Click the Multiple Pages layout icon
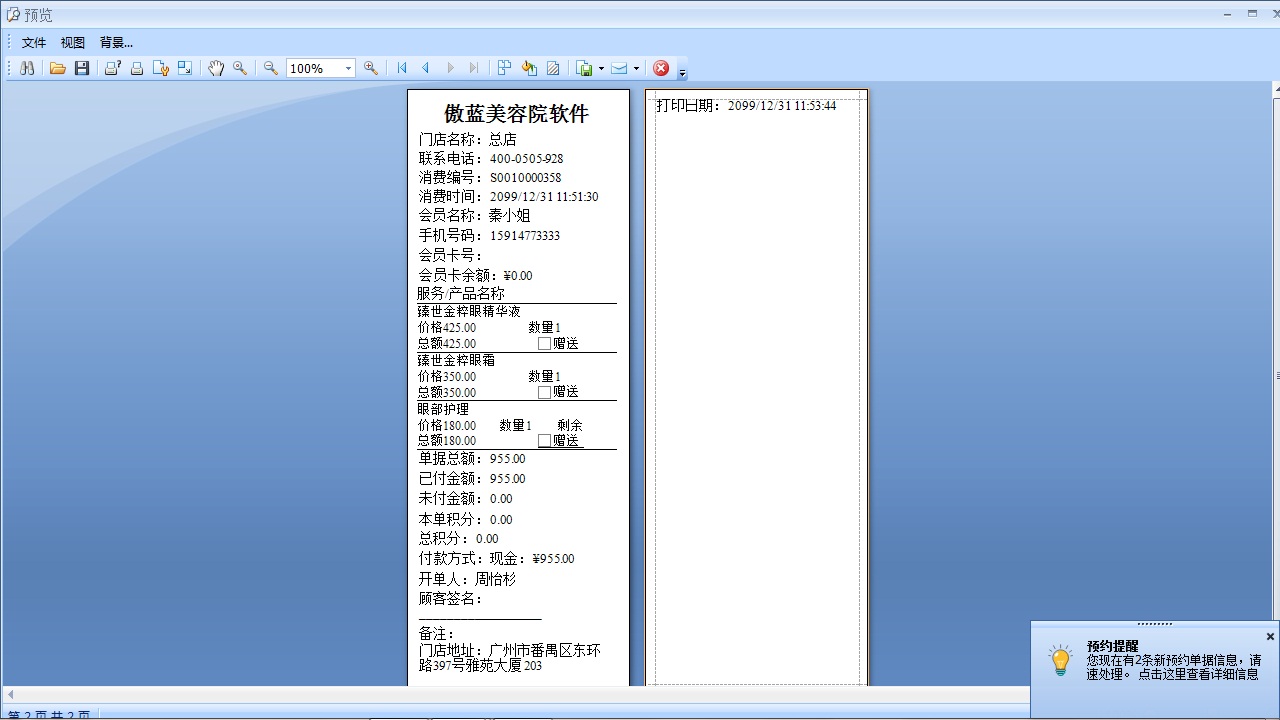 (505, 68)
